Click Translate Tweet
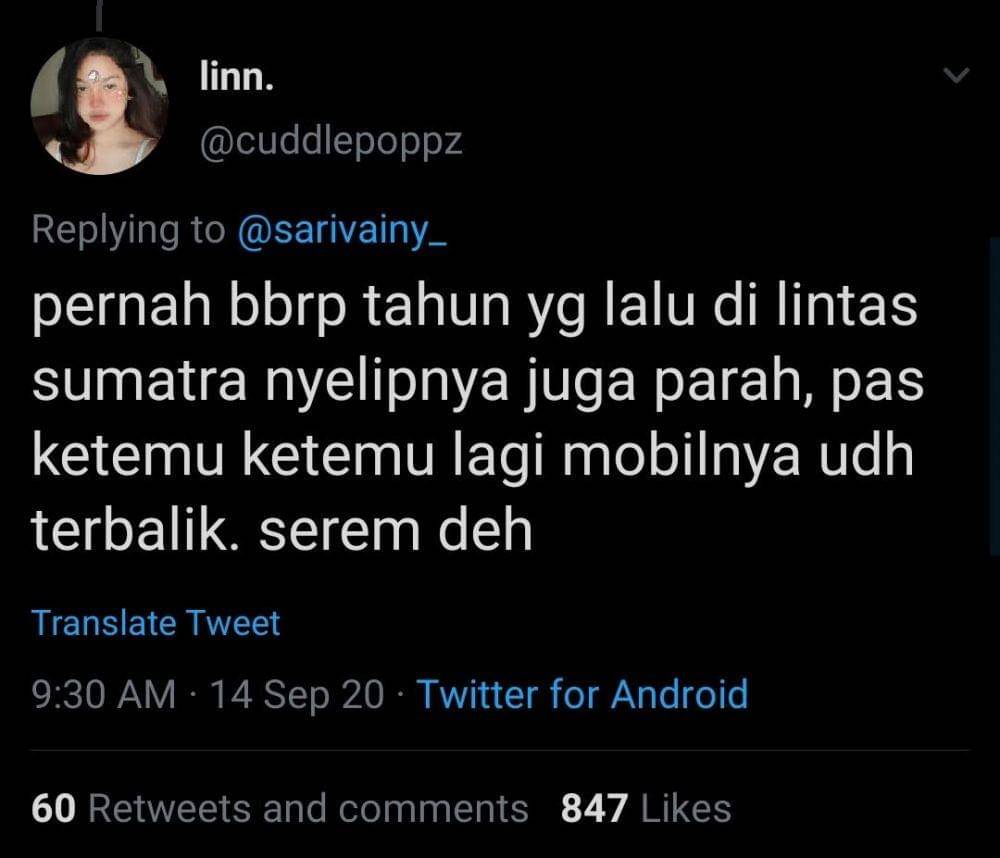Image resolution: width=1000 pixels, height=858 pixels. (x=156, y=623)
